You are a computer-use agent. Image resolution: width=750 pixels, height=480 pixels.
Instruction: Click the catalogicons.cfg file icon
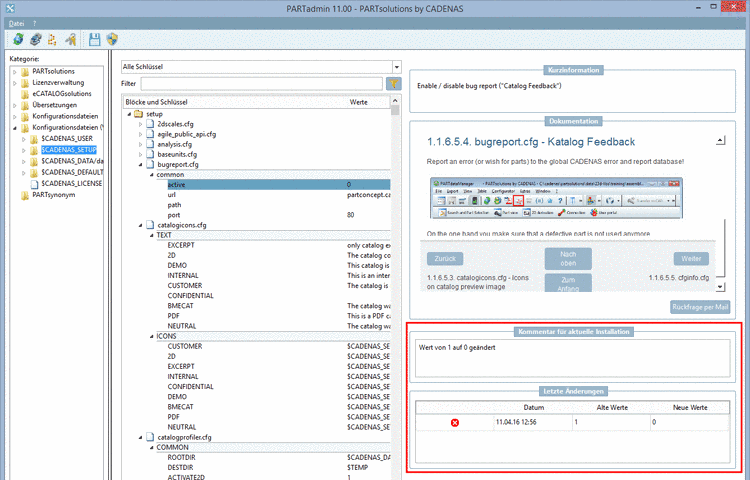150,225
